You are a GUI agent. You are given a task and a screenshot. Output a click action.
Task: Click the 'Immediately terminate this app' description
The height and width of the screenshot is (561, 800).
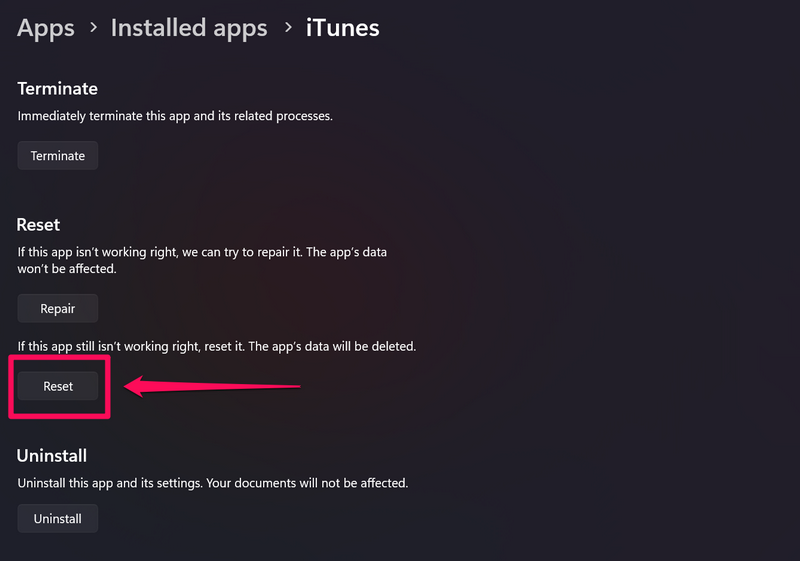coord(175,116)
